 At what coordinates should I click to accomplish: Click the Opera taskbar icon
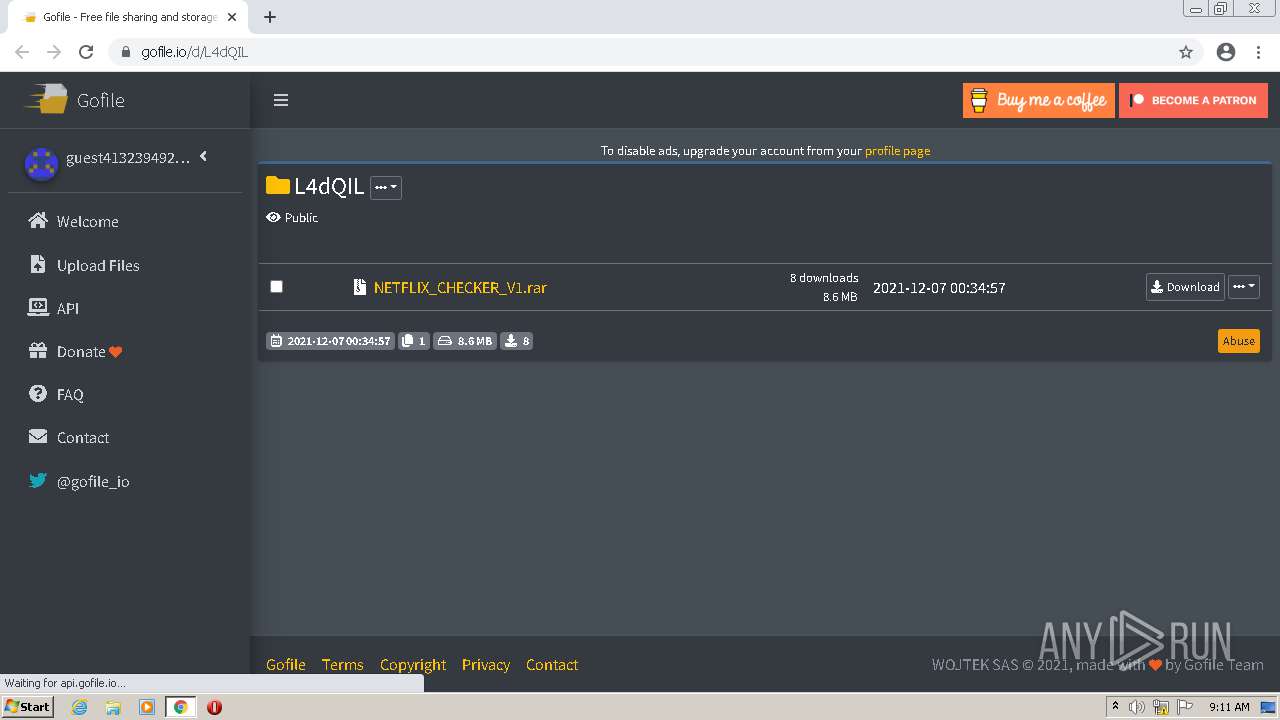pyautogui.click(x=214, y=707)
